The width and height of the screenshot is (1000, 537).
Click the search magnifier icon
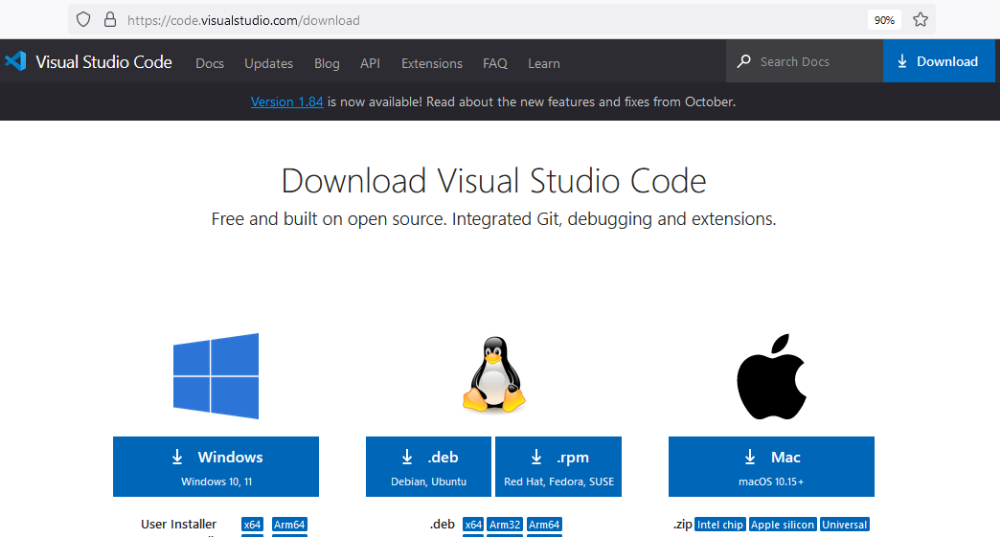click(744, 61)
